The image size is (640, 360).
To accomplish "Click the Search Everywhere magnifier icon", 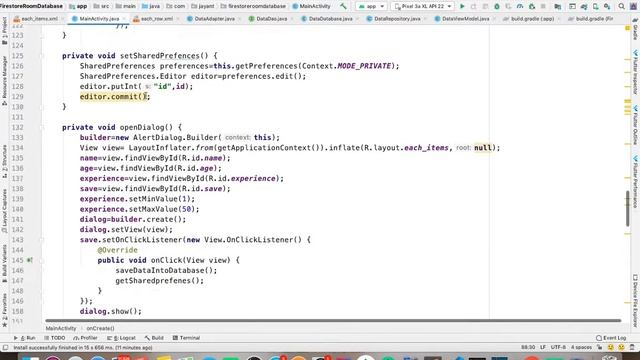I will [x=621, y=7].
